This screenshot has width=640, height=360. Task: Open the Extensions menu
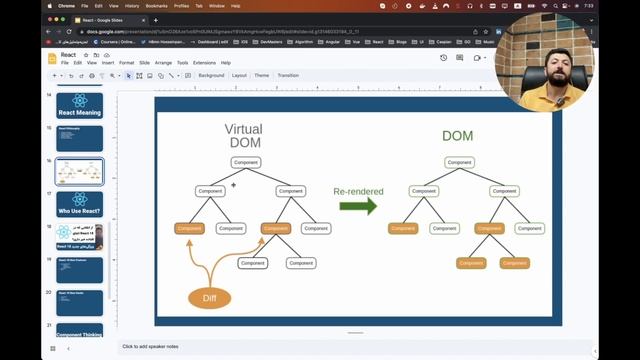click(x=204, y=63)
